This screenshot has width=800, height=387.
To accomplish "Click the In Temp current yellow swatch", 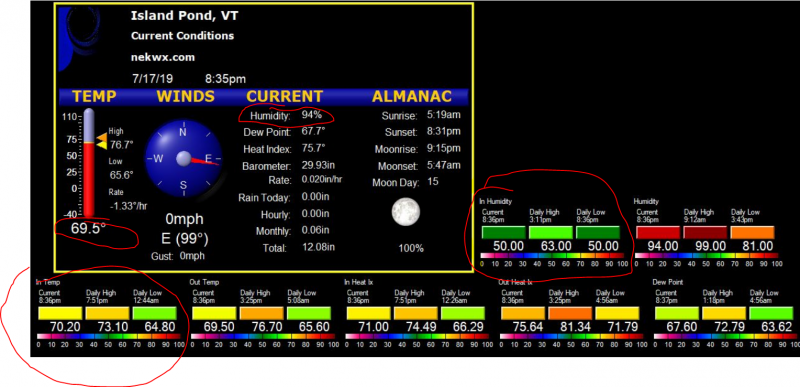I will click(x=60, y=313).
